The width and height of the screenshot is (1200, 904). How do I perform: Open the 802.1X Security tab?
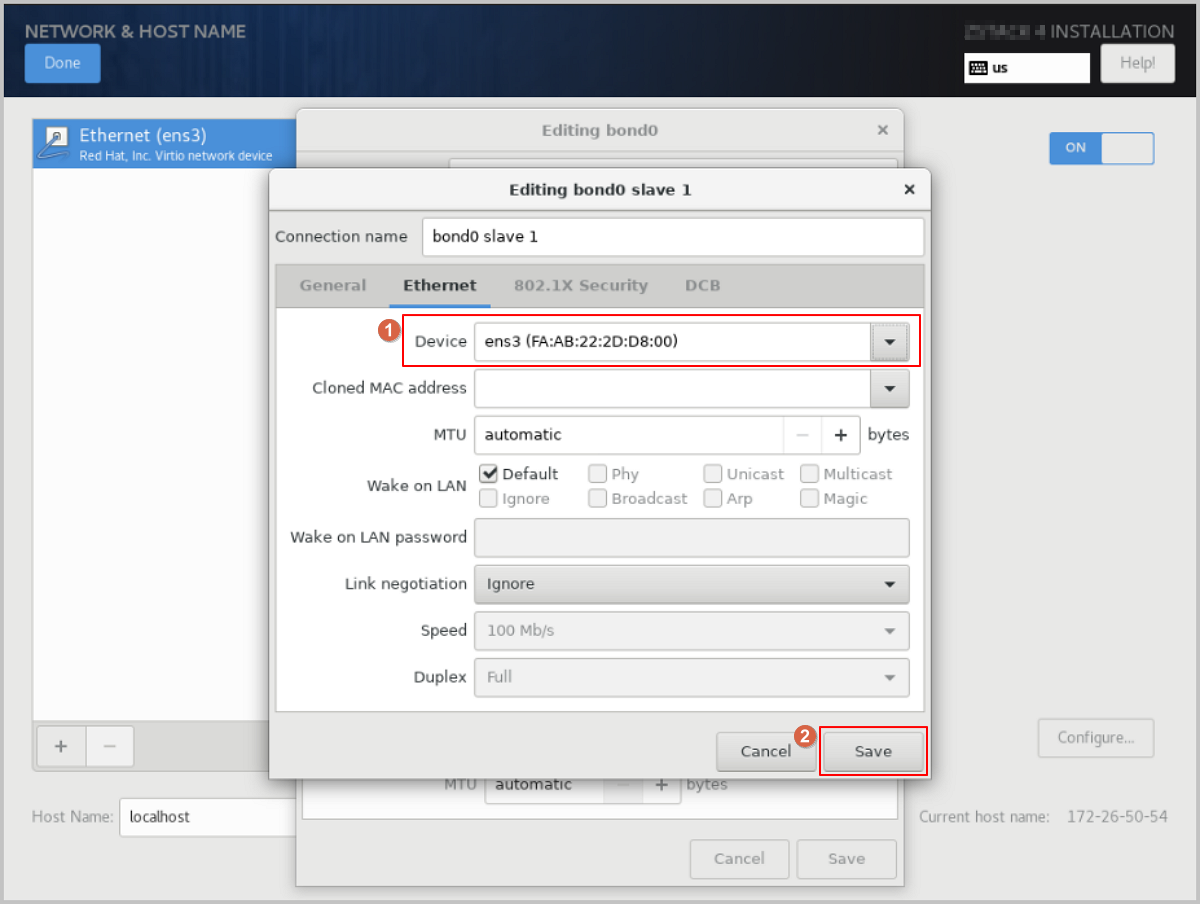(x=580, y=285)
